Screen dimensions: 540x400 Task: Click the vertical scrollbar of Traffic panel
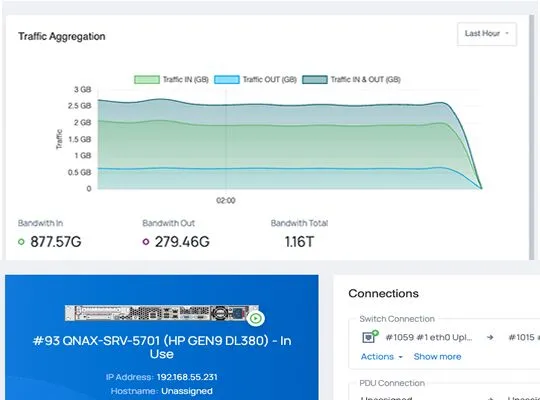(x=532, y=137)
